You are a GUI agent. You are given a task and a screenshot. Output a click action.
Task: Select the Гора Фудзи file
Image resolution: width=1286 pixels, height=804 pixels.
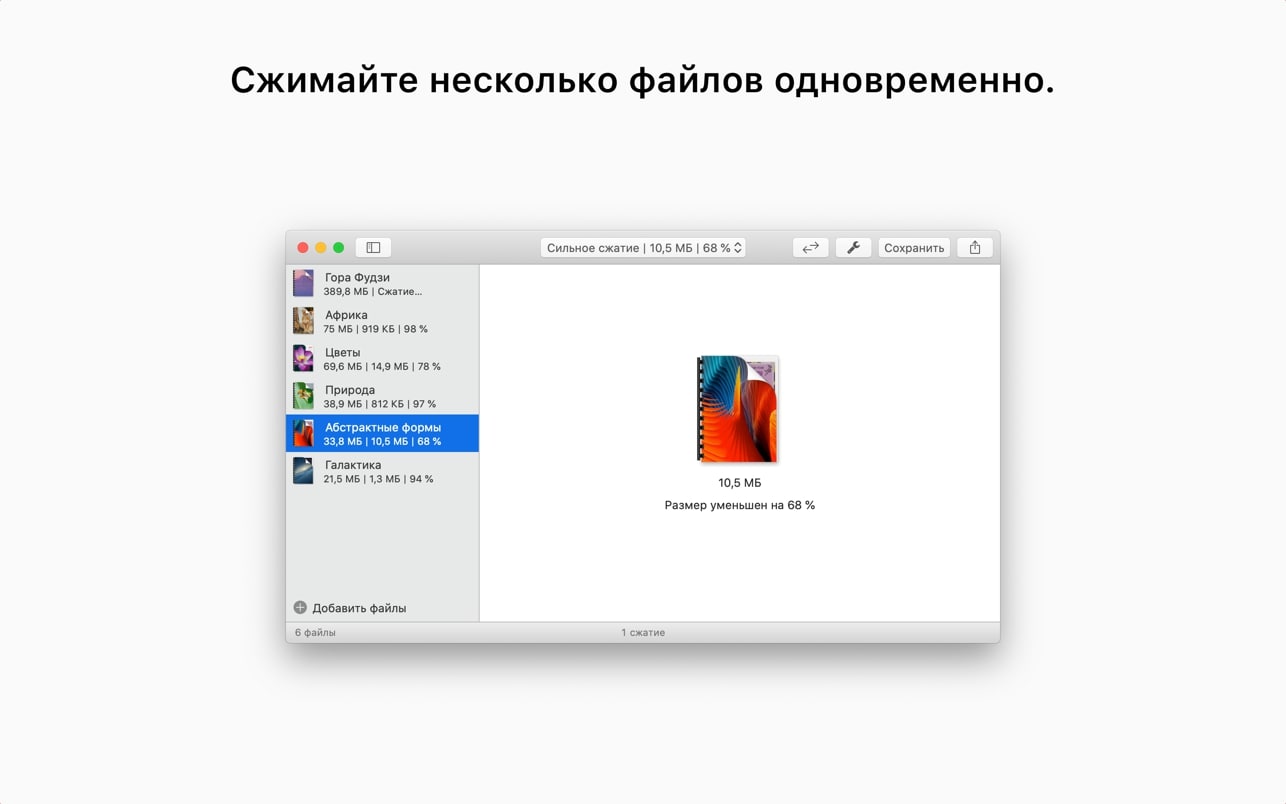pyautogui.click(x=382, y=284)
